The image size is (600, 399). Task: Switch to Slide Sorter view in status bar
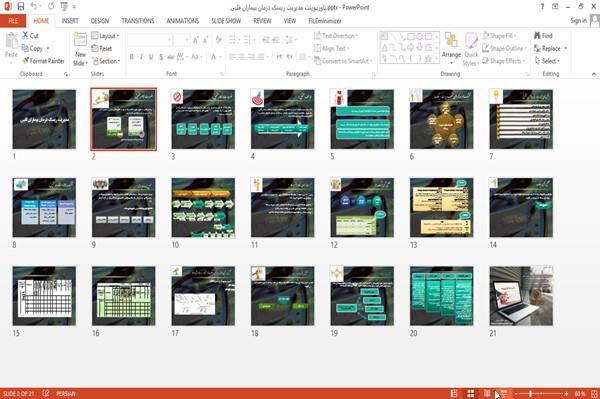tap(470, 393)
